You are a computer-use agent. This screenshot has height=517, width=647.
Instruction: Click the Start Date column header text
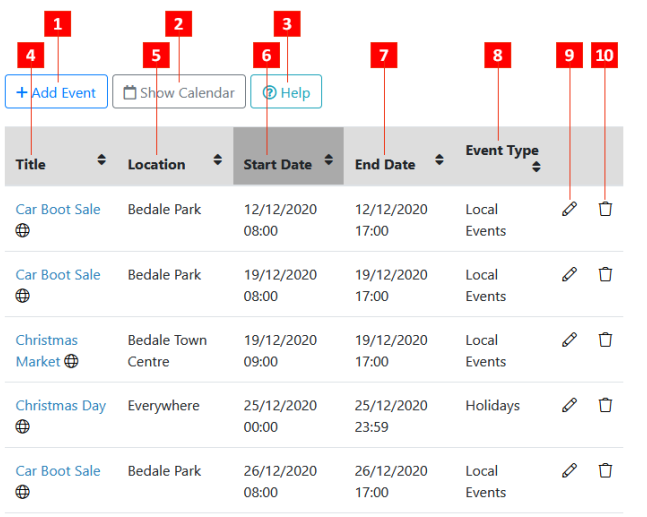pos(278,164)
